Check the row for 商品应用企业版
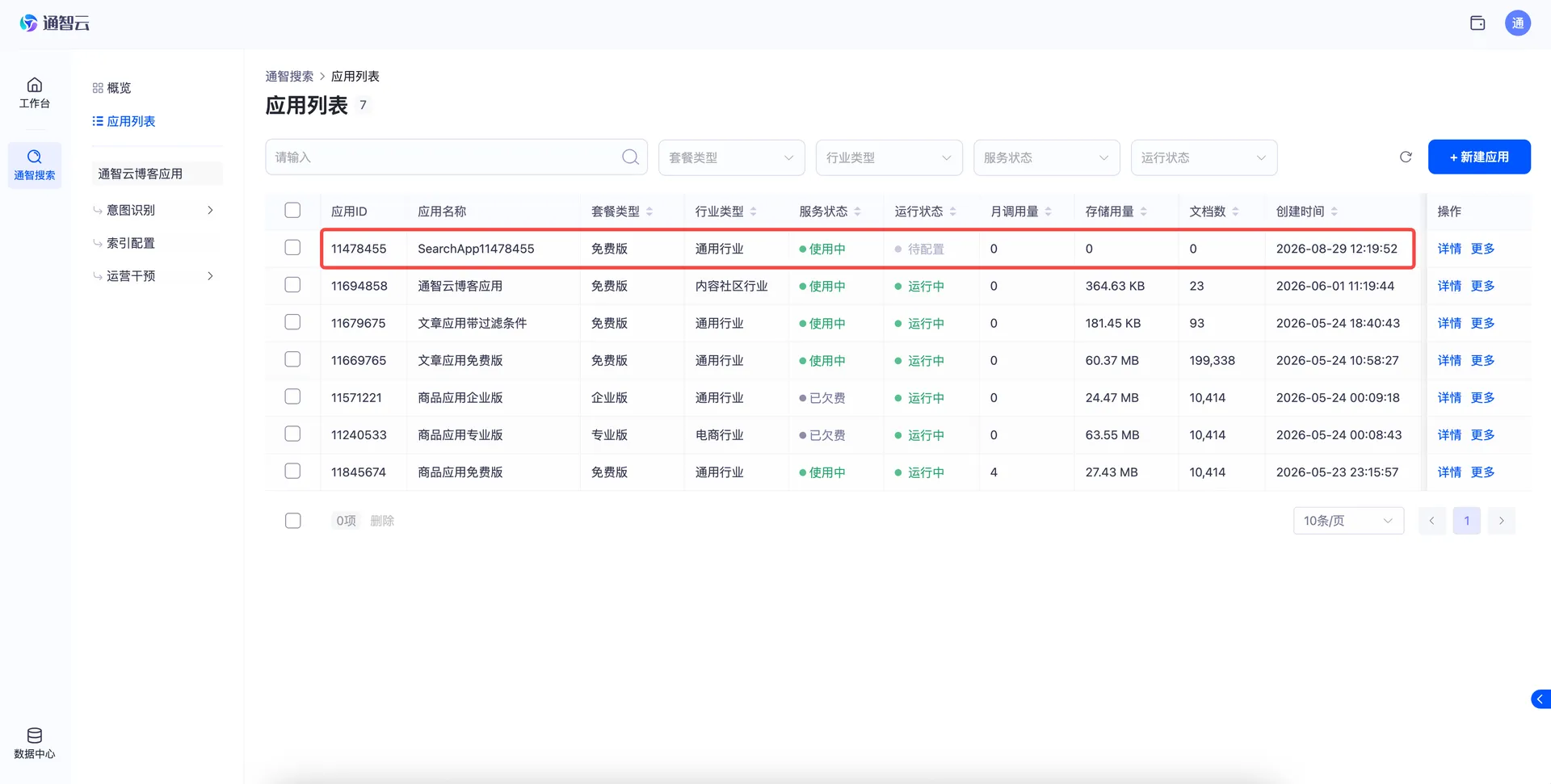Screen dimensions: 1551x784 pos(292,396)
